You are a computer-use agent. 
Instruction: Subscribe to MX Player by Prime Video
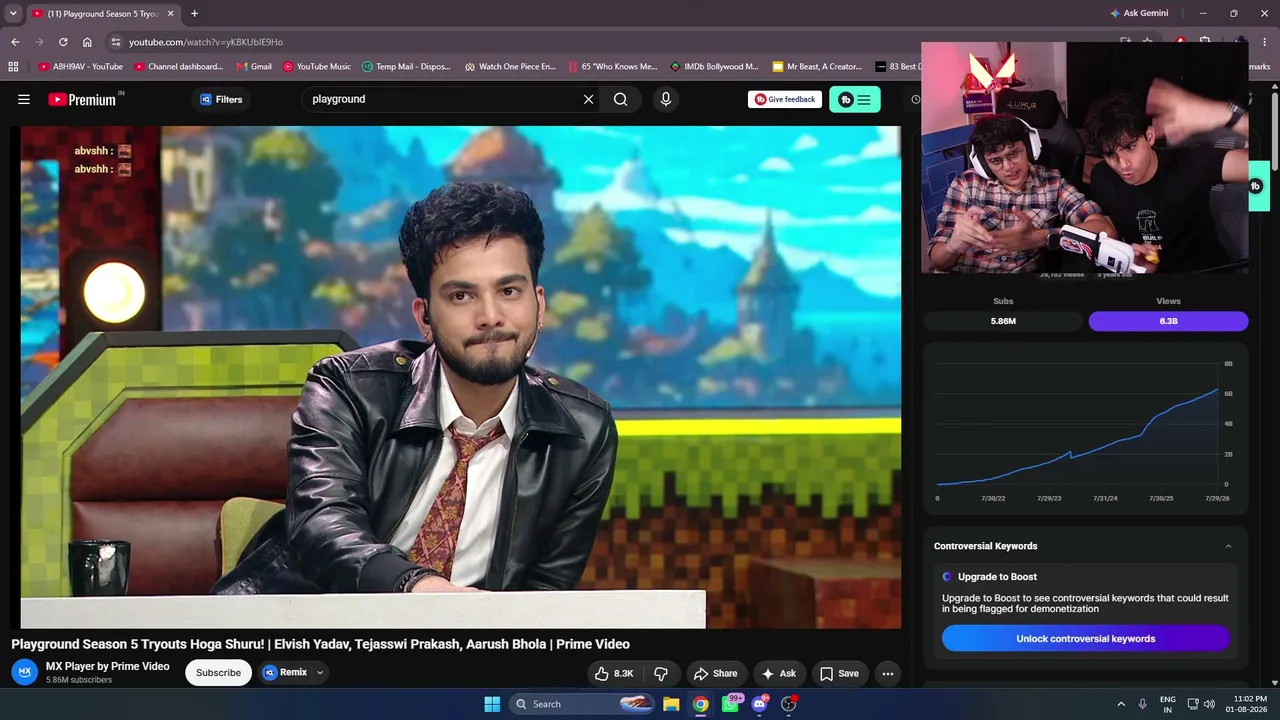218,673
